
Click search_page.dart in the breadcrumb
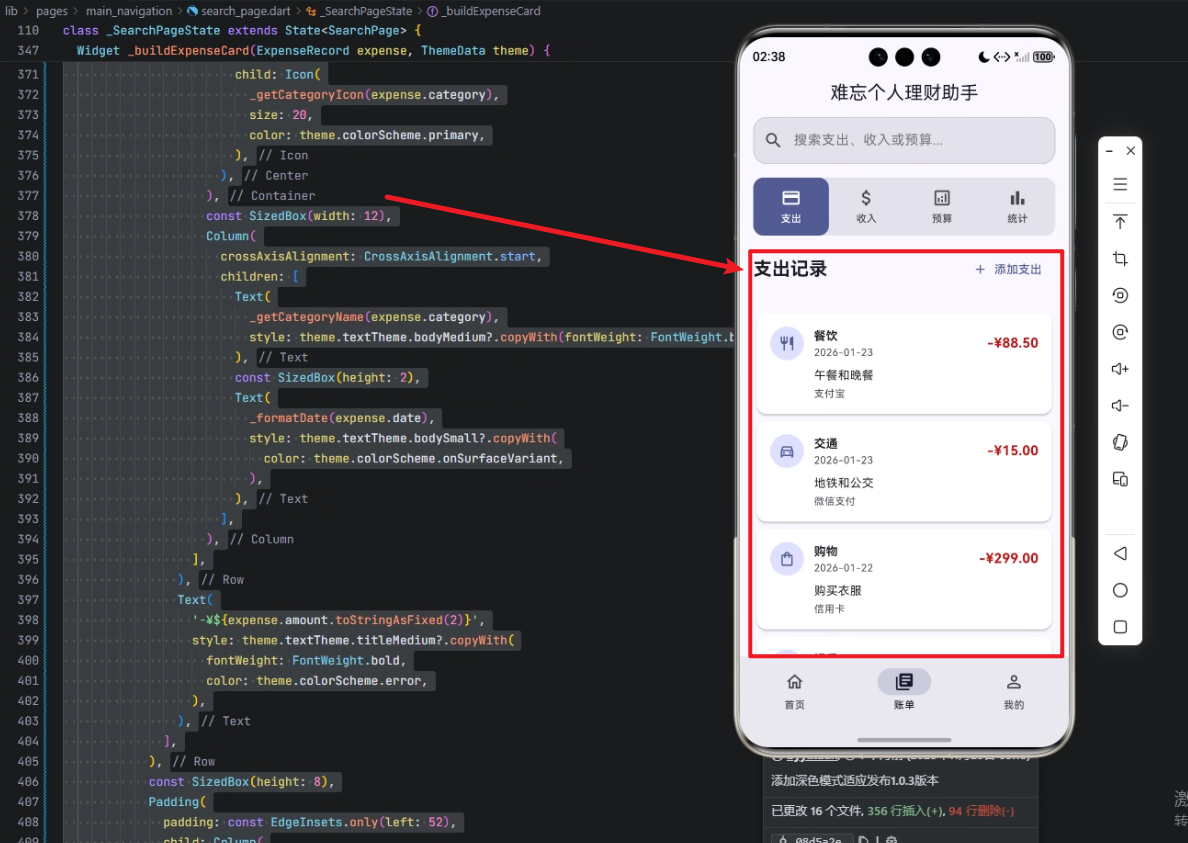click(245, 11)
